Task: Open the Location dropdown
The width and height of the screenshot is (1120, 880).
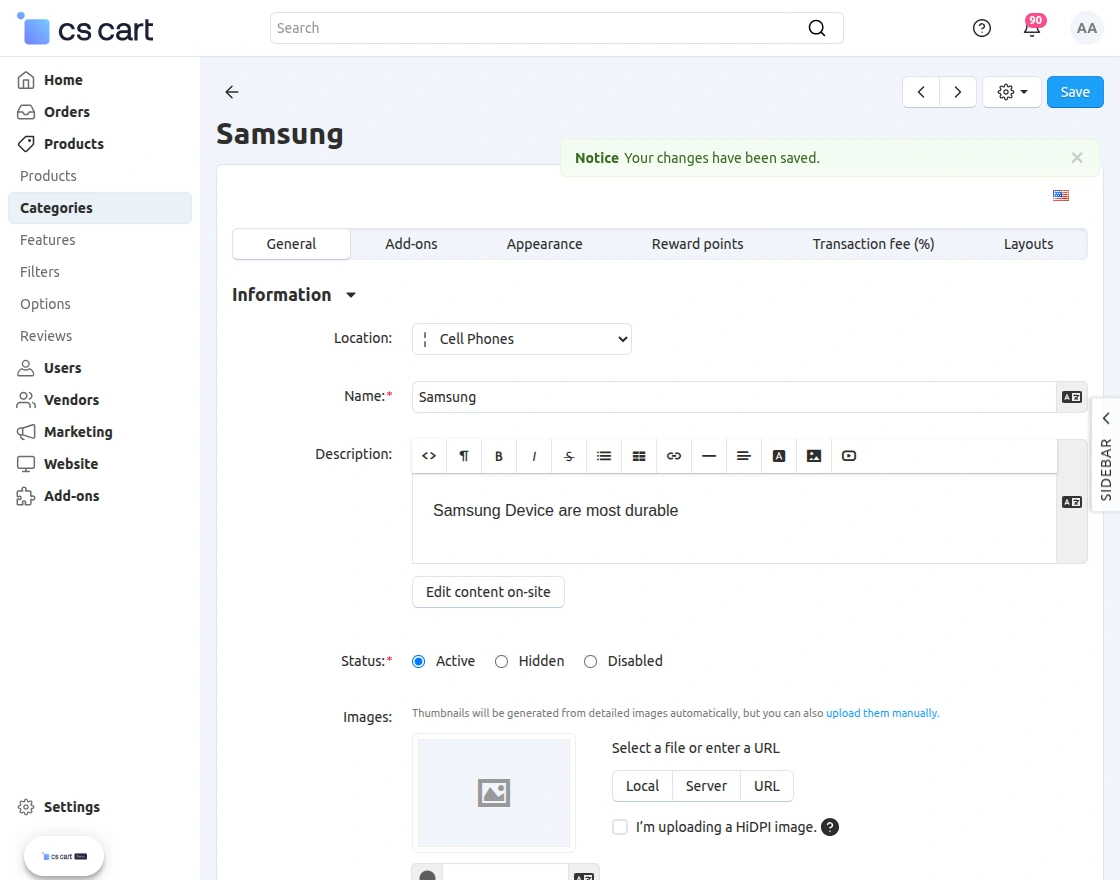Action: point(522,339)
